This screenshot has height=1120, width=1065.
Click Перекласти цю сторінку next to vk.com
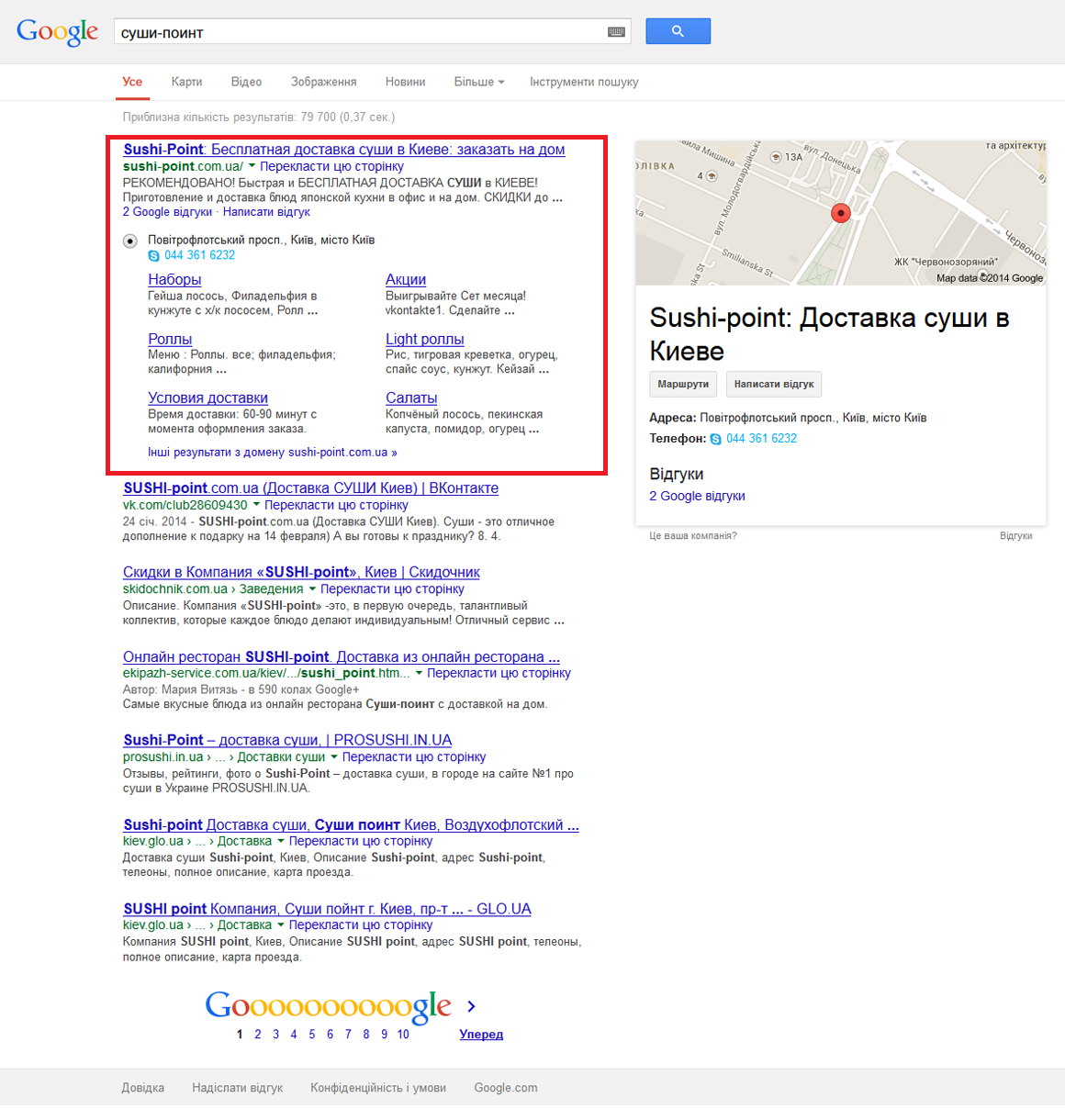[336, 505]
